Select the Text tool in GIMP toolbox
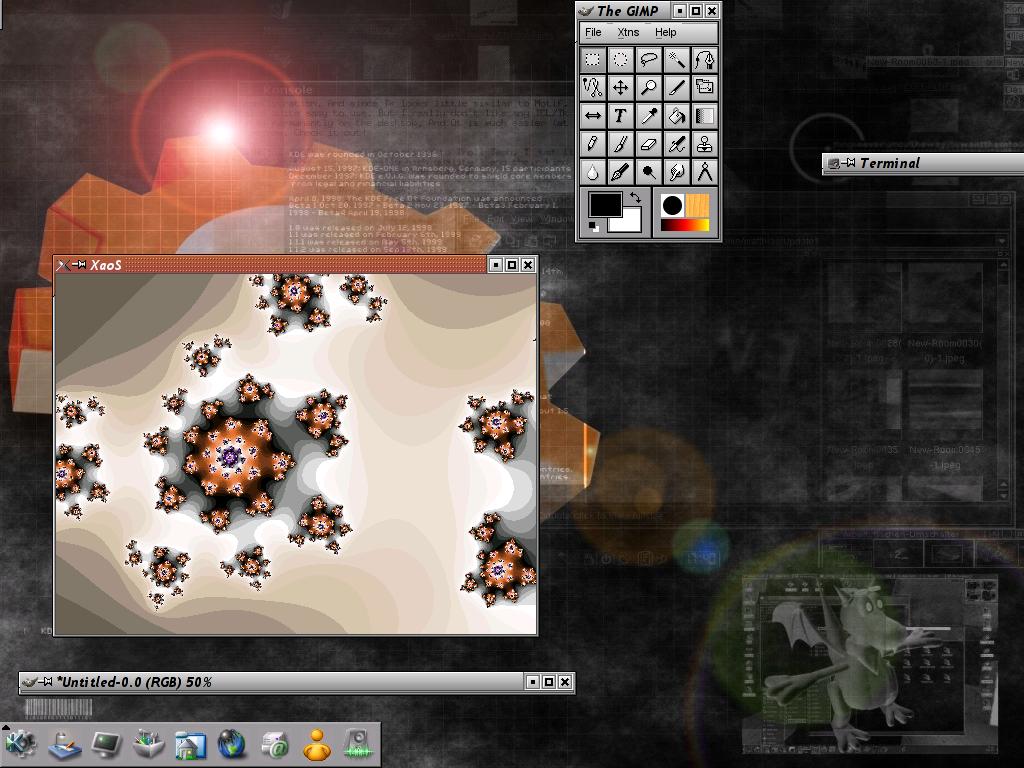The width and height of the screenshot is (1024, 768). [x=620, y=116]
